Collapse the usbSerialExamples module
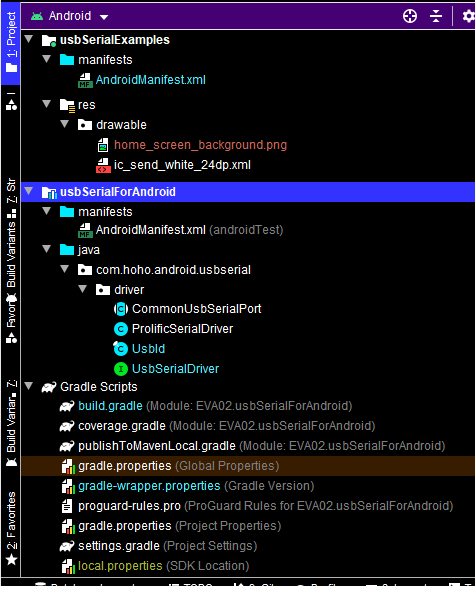Viewport: 475px width, 611px height. tap(29, 39)
